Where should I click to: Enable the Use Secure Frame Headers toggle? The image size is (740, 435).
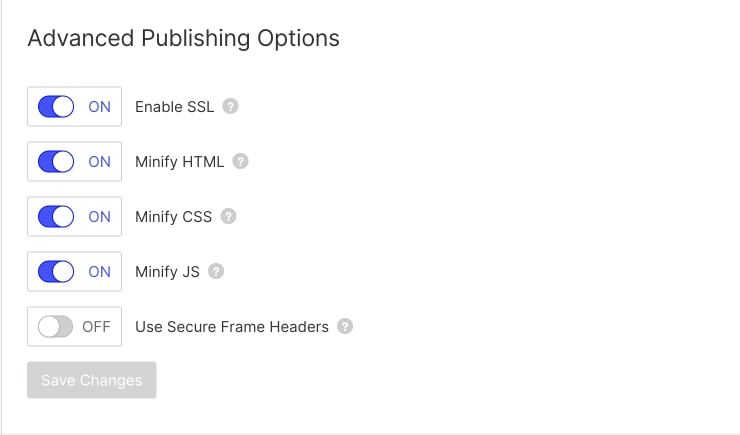tap(56, 326)
